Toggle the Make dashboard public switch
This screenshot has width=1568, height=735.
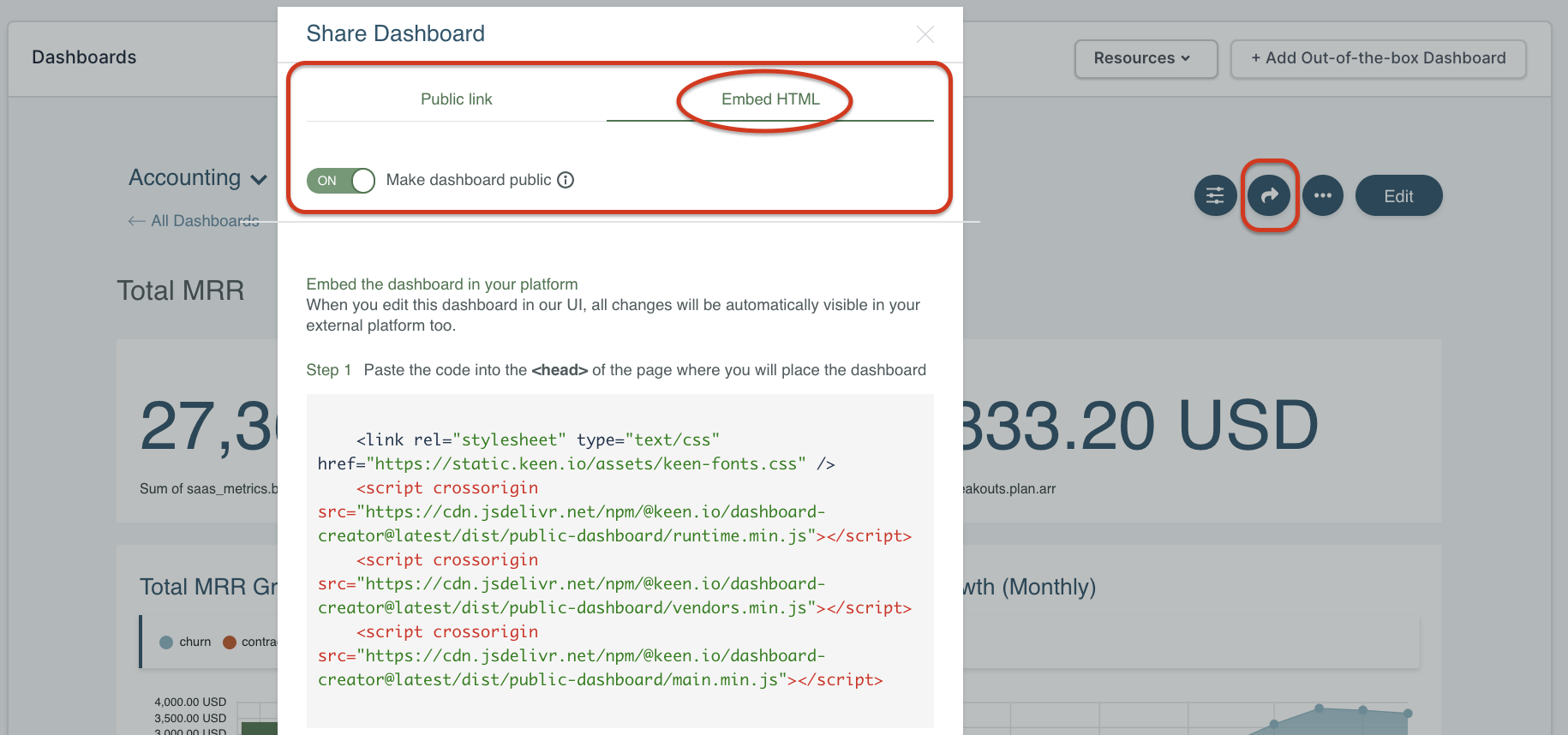tap(341, 180)
